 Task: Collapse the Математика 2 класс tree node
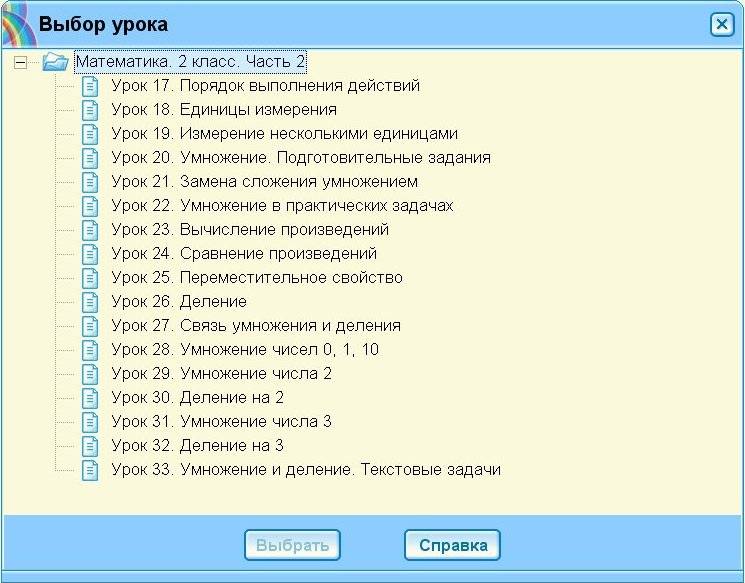[20, 62]
